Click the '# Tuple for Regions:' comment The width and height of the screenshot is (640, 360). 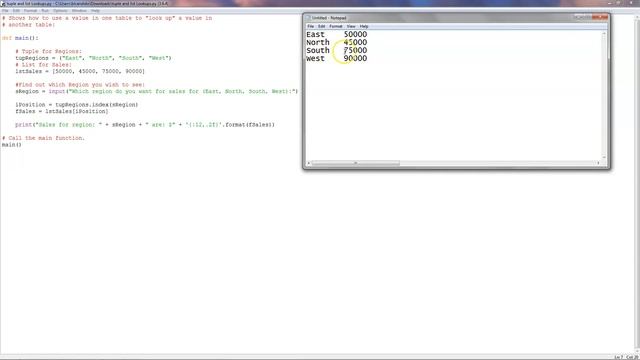click(x=49, y=51)
